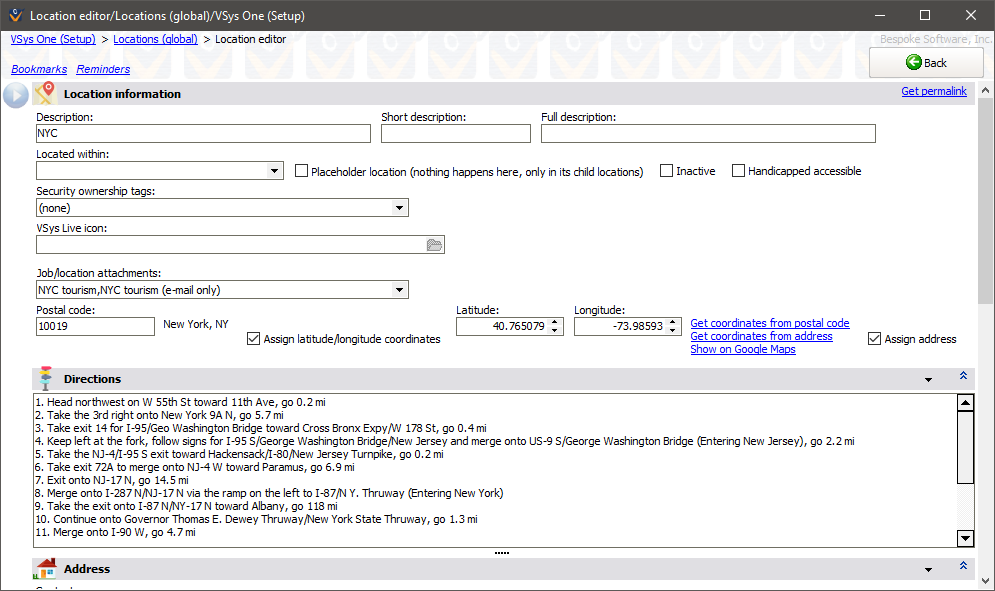Open the Job/location attachments dropdown
This screenshot has height=591, width=995.
400,290
